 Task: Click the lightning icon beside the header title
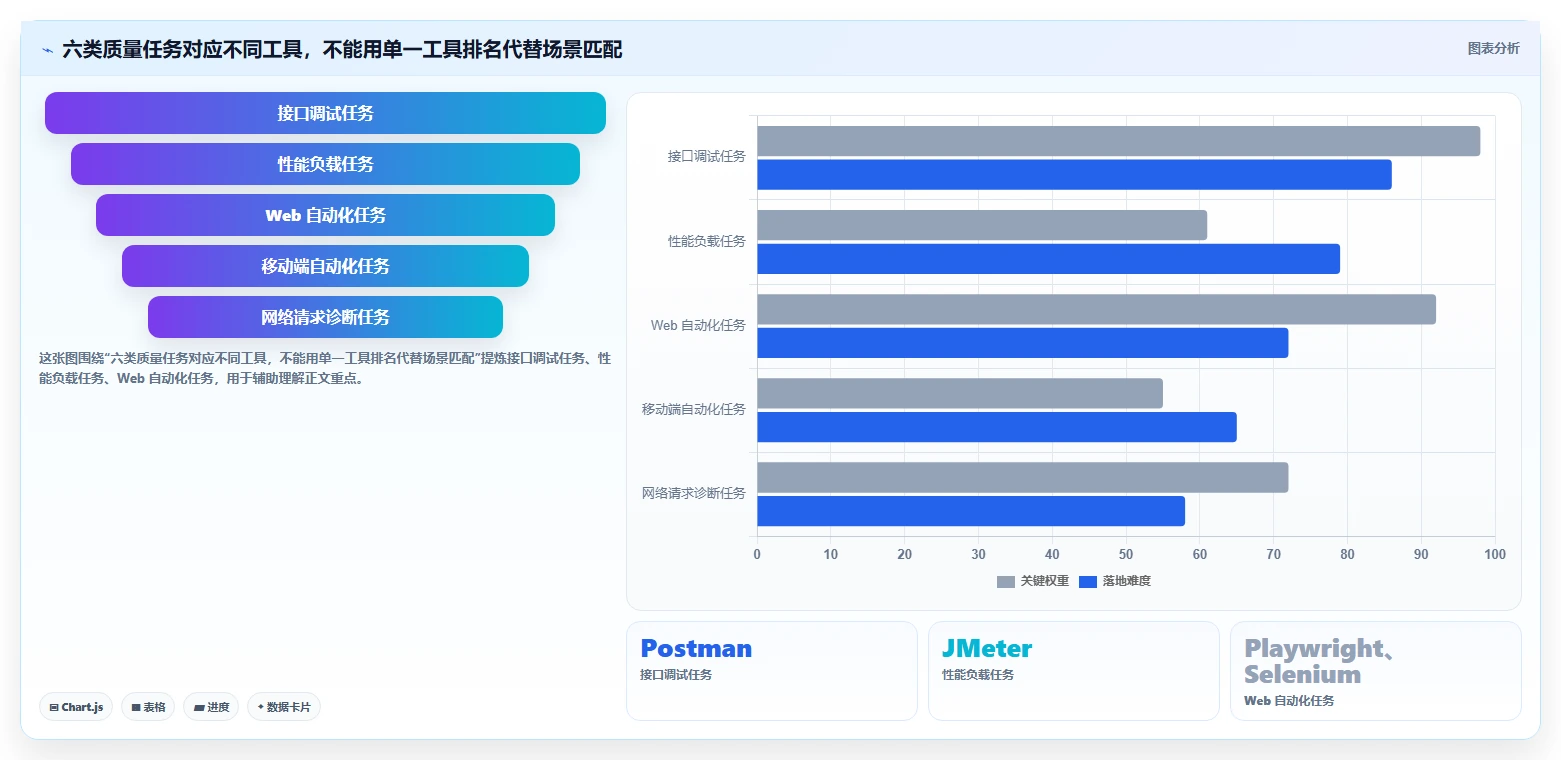[x=47, y=50]
